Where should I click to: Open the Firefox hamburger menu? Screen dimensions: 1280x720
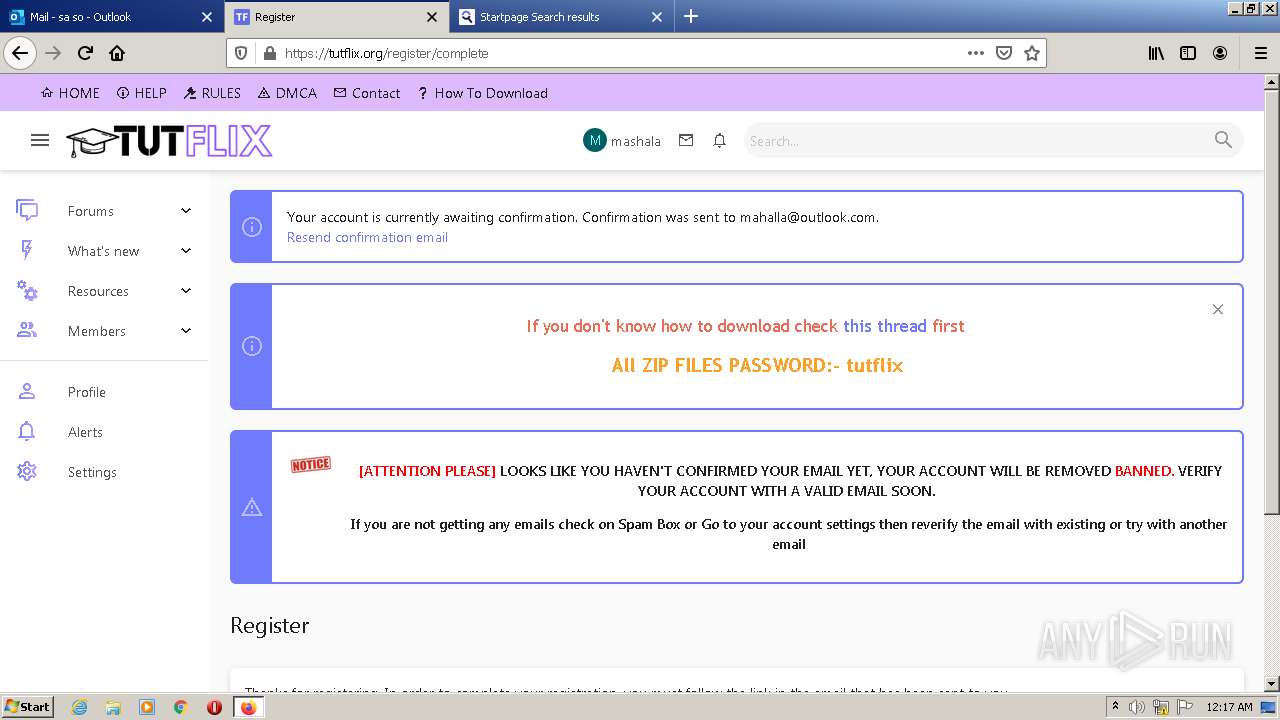1260,53
